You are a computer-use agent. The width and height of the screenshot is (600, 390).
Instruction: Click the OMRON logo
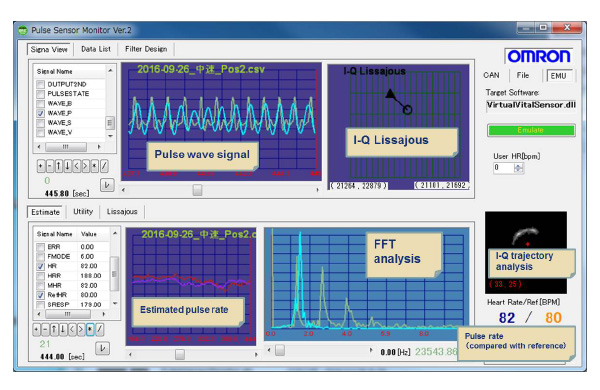[538, 56]
